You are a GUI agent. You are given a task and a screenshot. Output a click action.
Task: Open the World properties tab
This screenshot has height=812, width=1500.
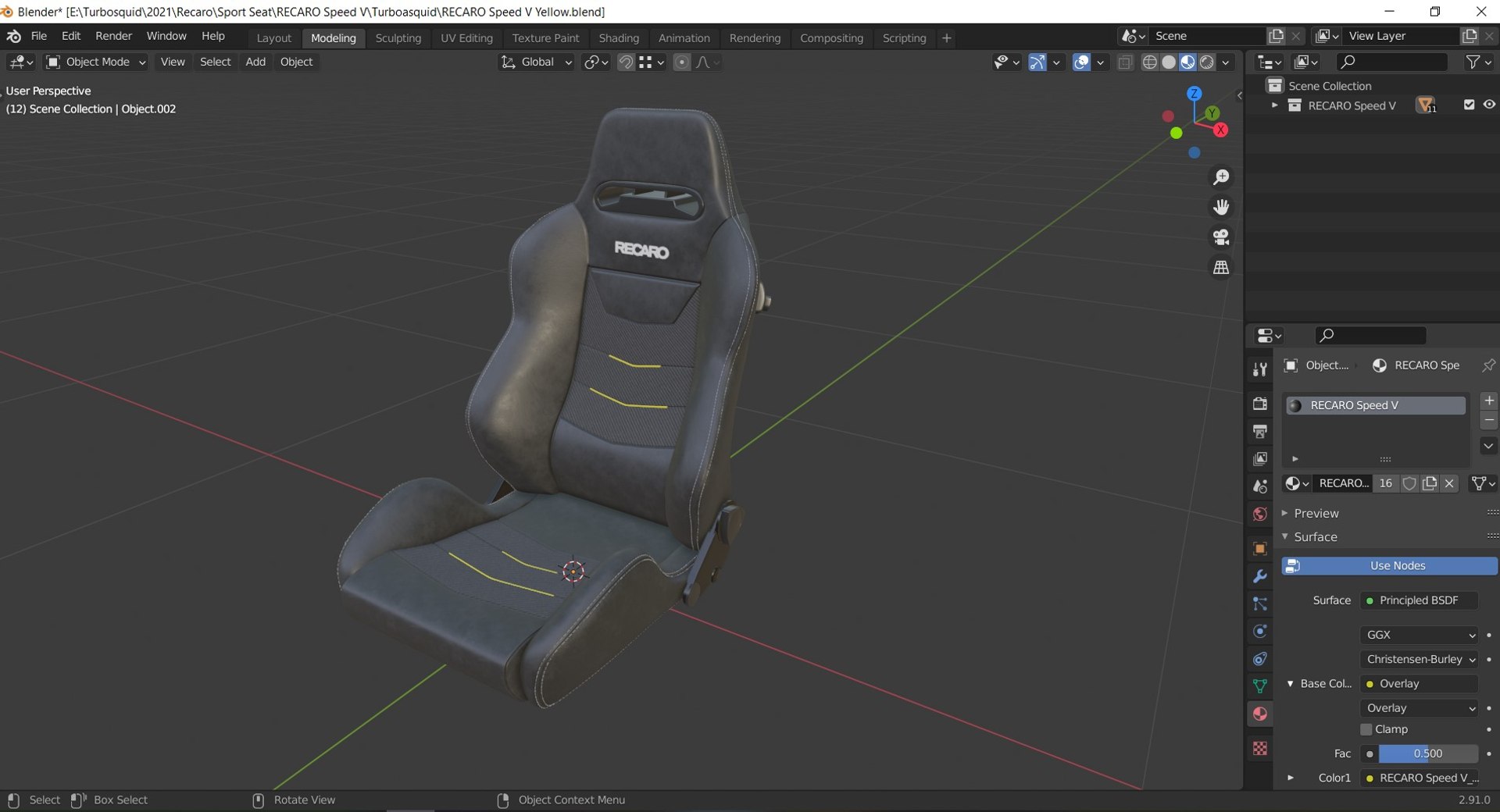click(x=1259, y=514)
